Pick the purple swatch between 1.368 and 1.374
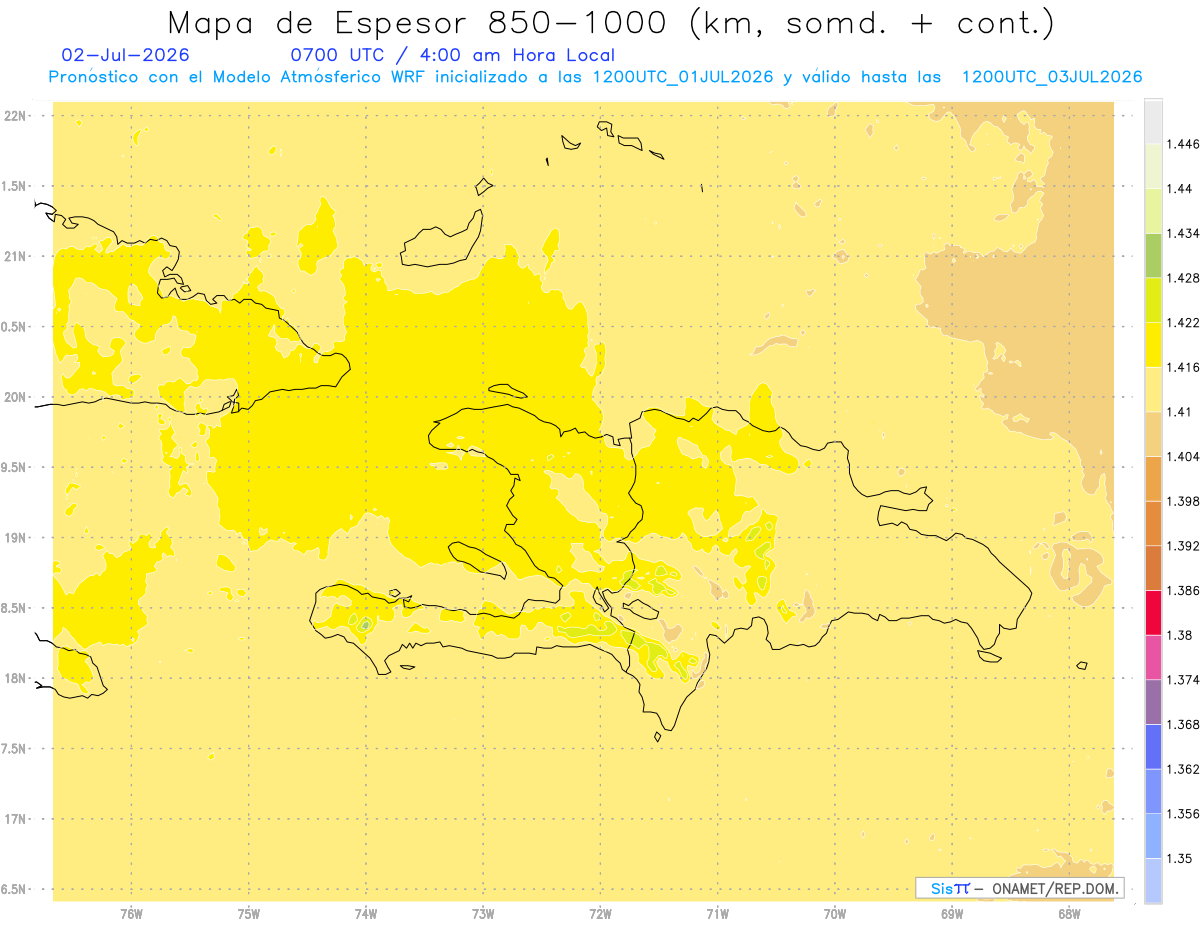Screen dimensions: 1200x927 [1153, 702]
